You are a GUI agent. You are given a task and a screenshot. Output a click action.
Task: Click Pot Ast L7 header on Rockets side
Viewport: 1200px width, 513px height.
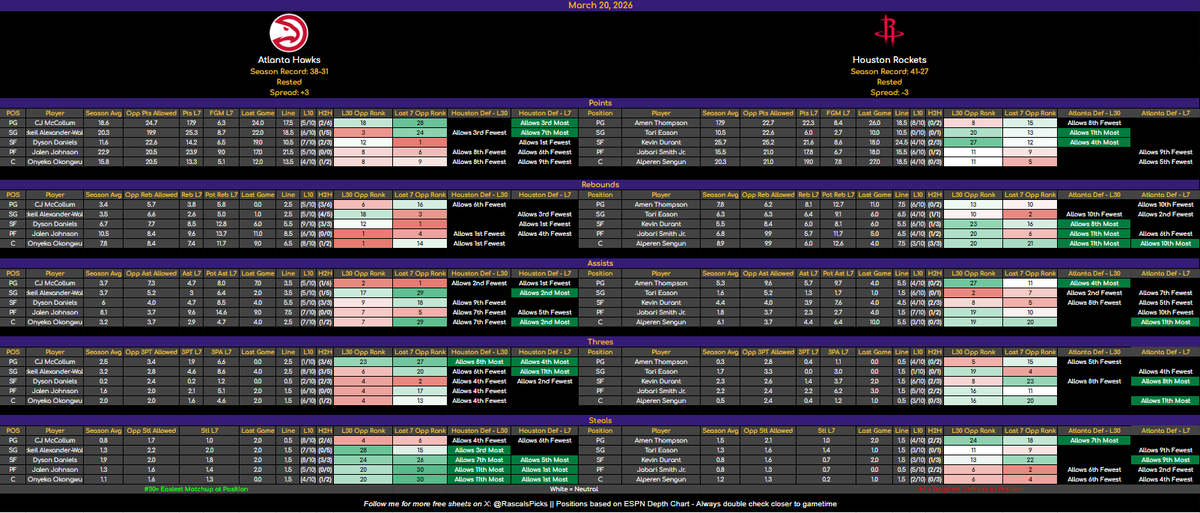click(x=837, y=274)
